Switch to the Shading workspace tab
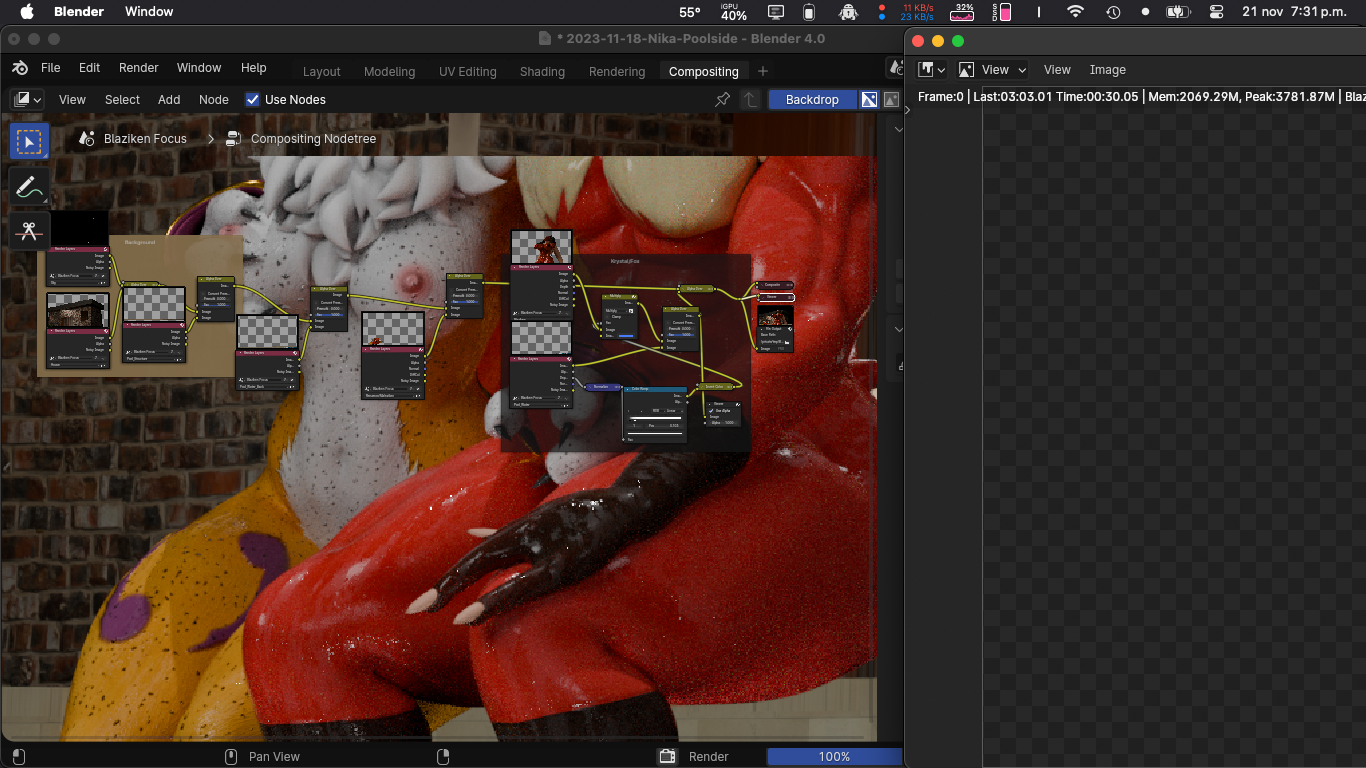 (542, 72)
